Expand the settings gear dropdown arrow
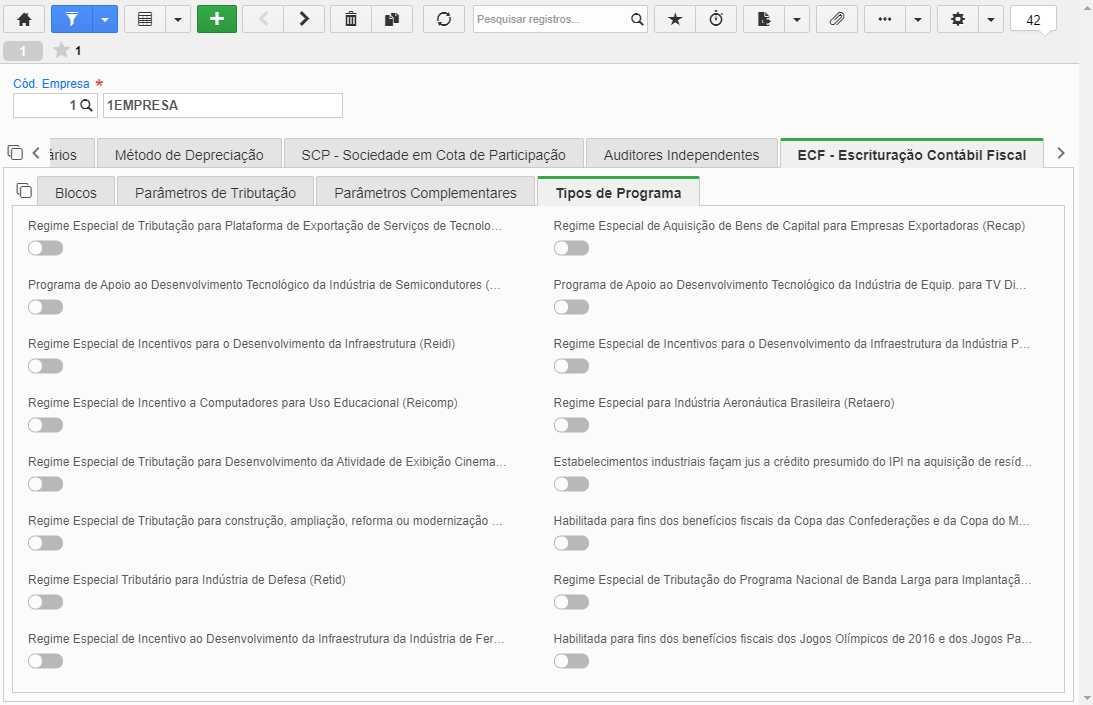The height and width of the screenshot is (705, 1093). pos(991,20)
